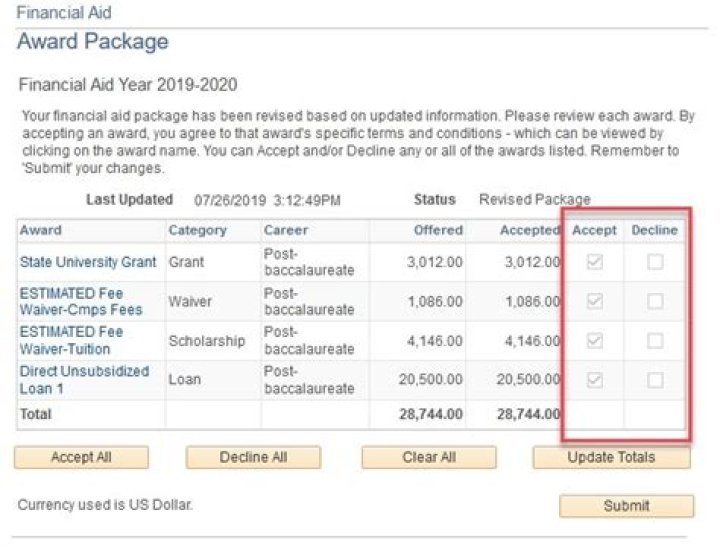Check Decline box for State University Grant
720x548 pixels.
655,262
